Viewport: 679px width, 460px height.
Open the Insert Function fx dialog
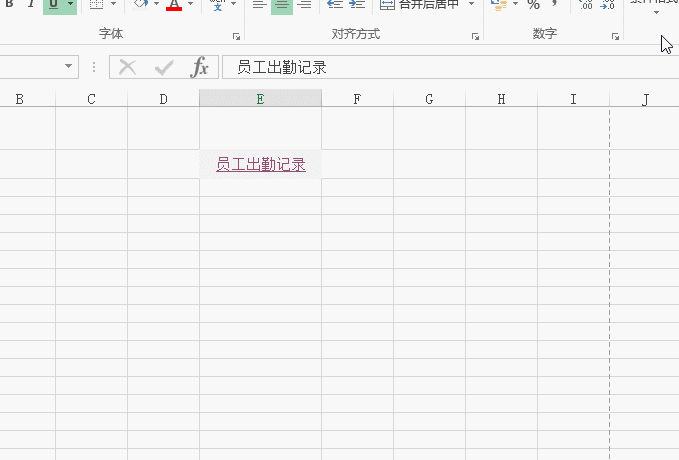tap(200, 67)
